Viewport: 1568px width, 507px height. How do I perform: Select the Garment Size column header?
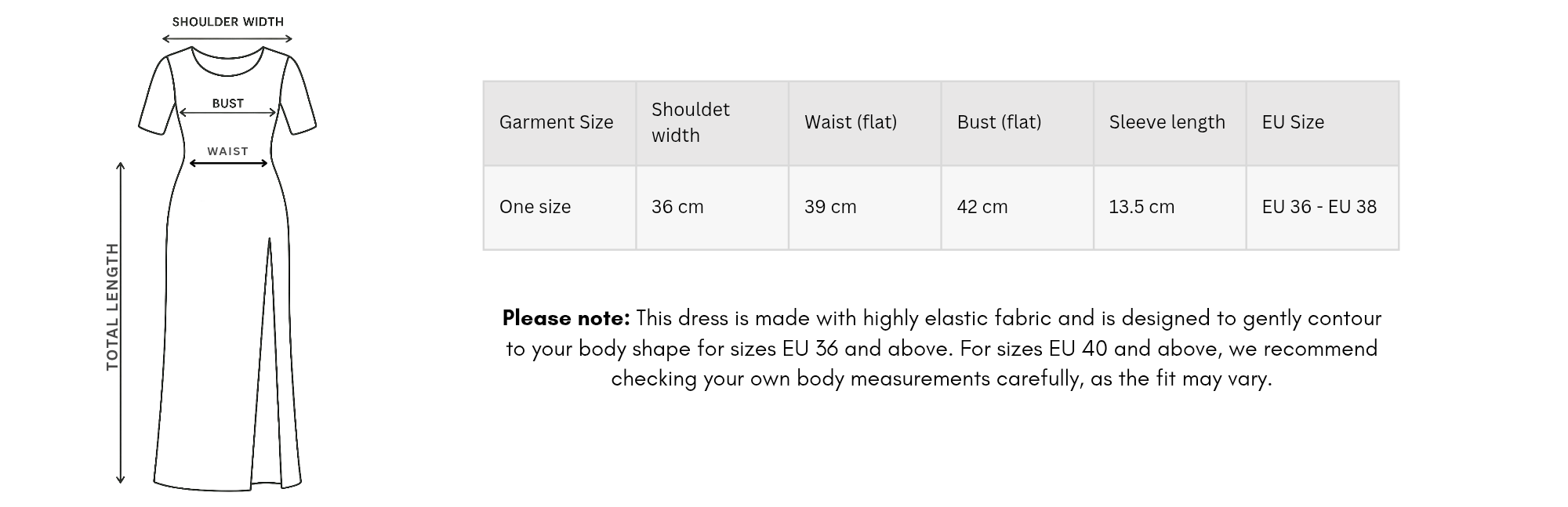[556, 122]
